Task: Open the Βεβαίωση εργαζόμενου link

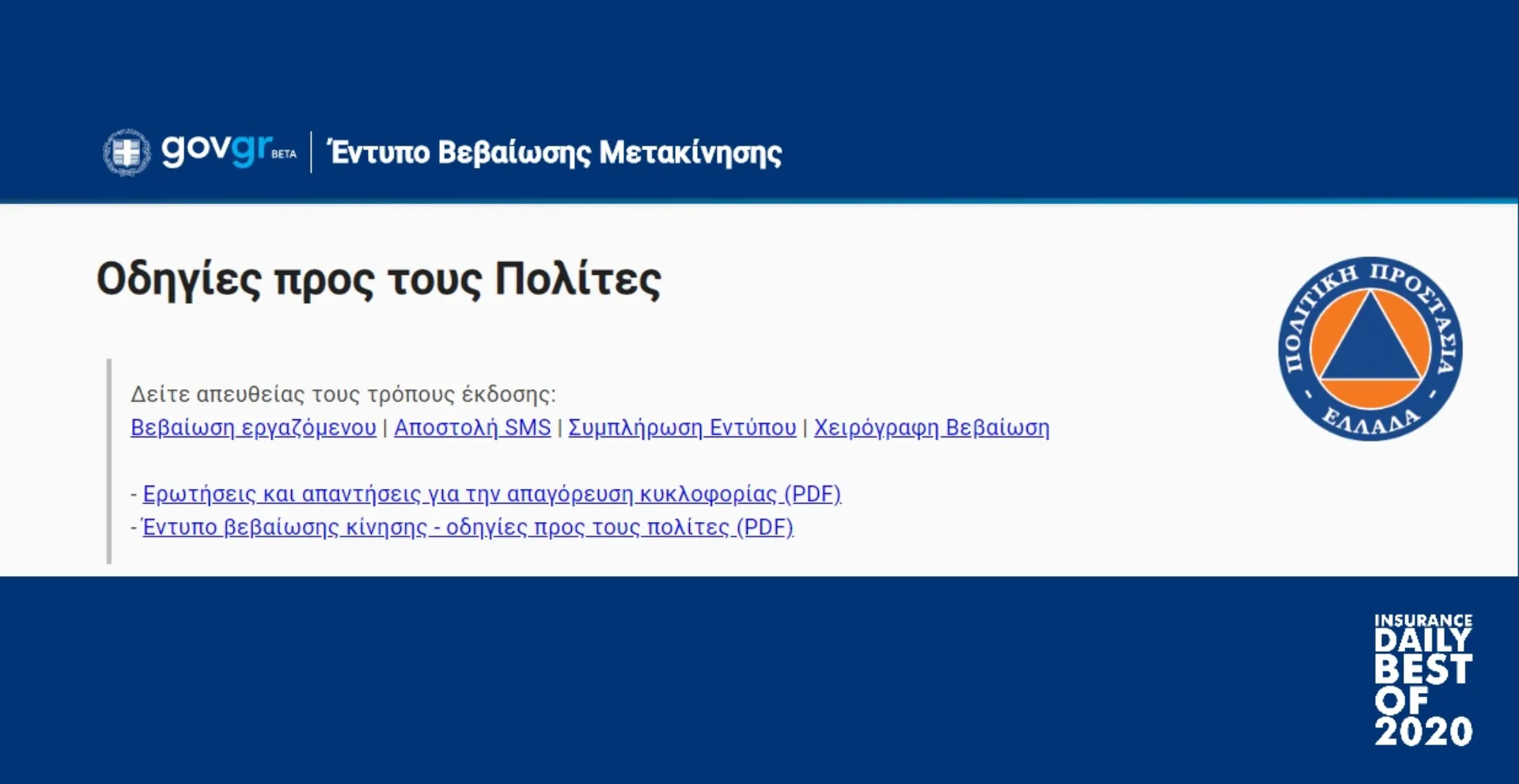Action: [252, 427]
